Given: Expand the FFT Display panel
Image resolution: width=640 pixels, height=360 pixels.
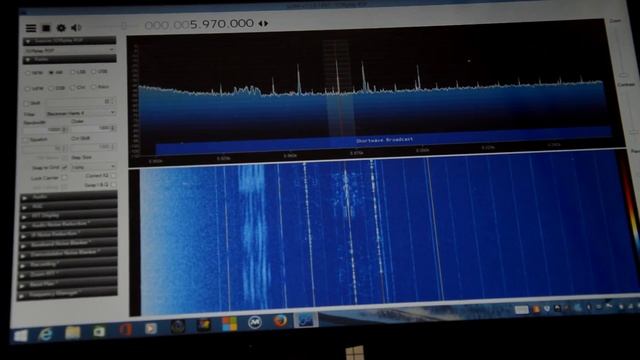Looking at the screenshot, I should click(x=69, y=215).
